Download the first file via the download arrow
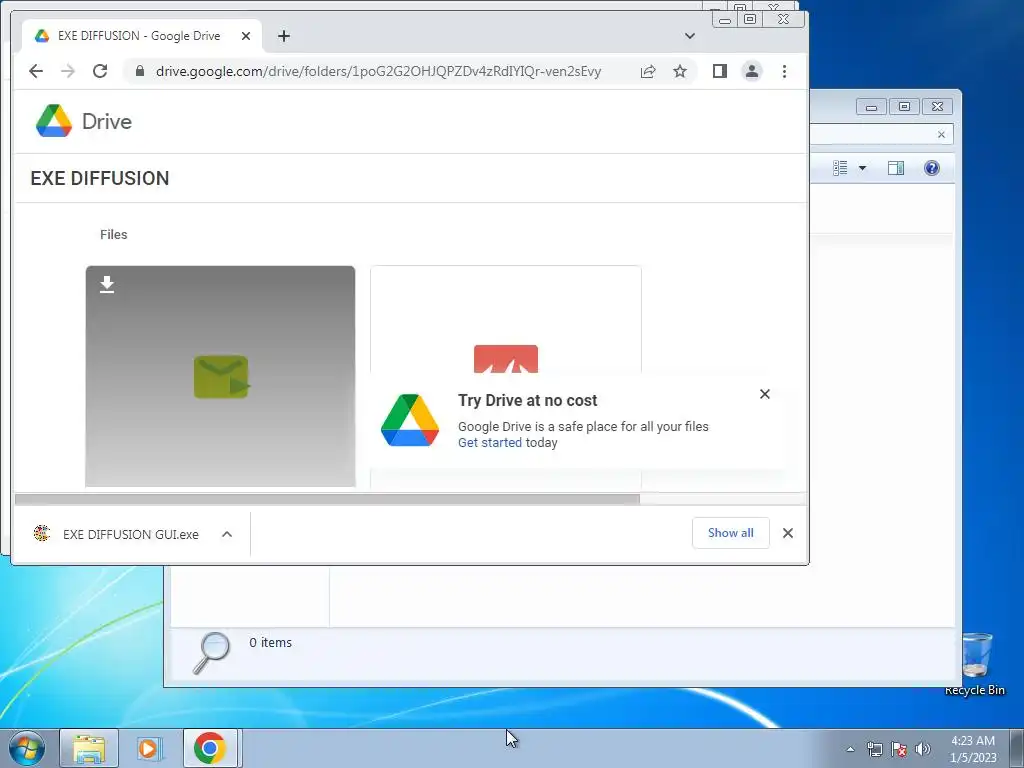The height and width of the screenshot is (768, 1024). coord(107,285)
